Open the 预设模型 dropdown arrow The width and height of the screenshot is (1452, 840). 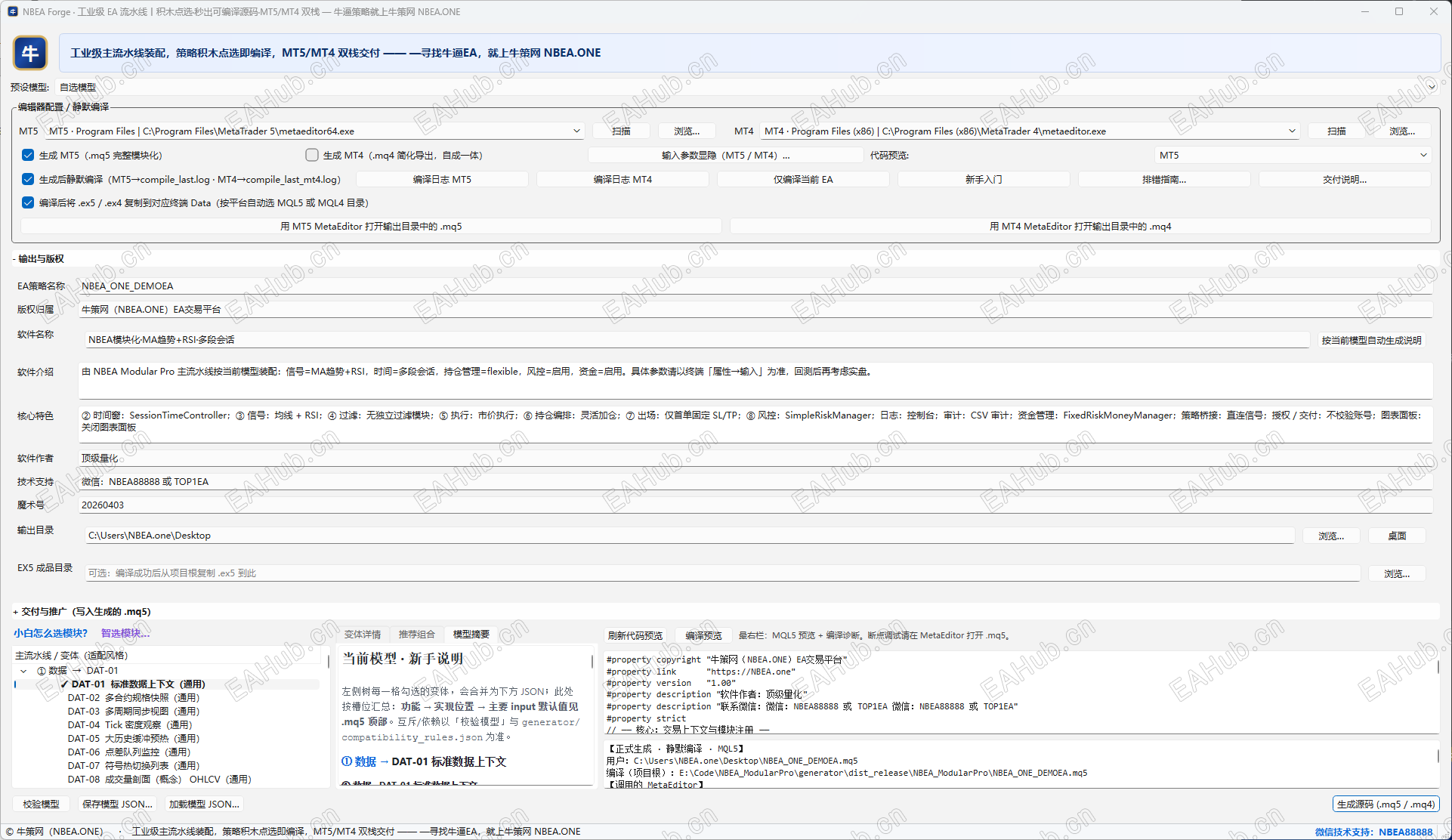pos(1431,87)
